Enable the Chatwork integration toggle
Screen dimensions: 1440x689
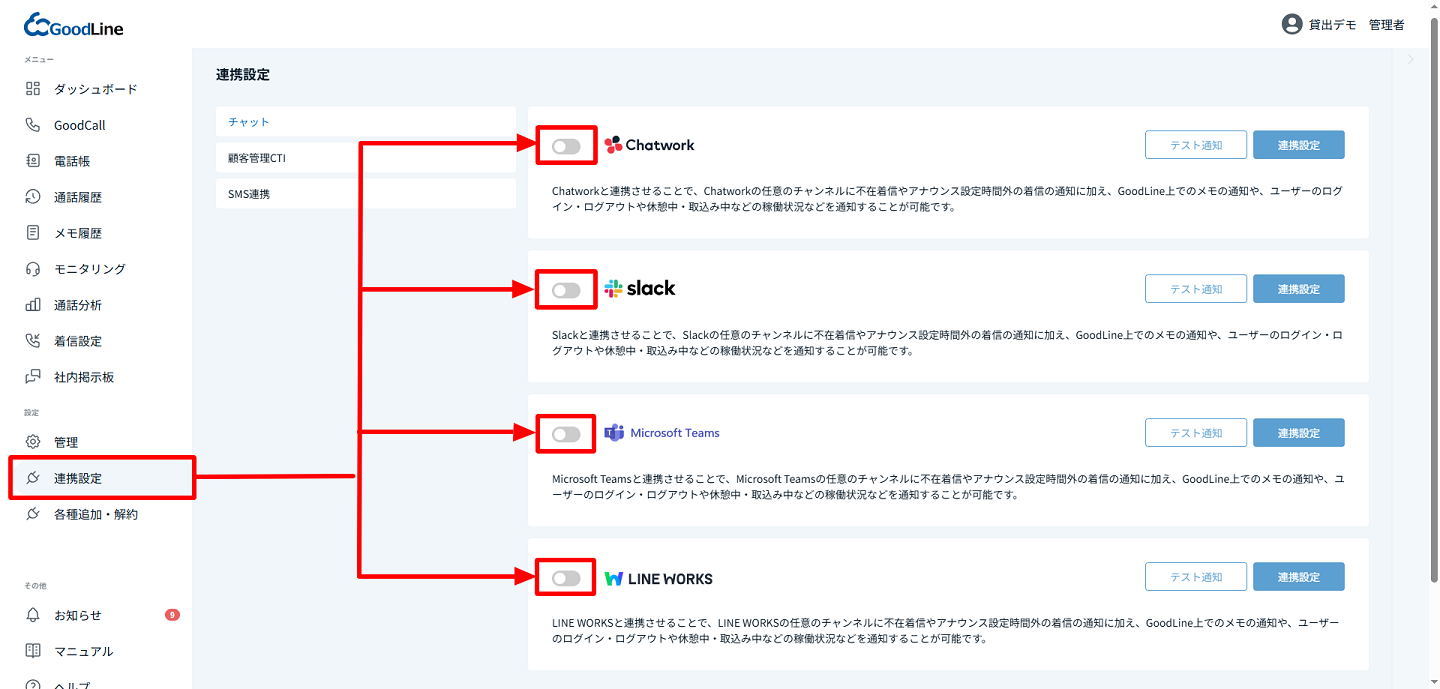pos(566,146)
